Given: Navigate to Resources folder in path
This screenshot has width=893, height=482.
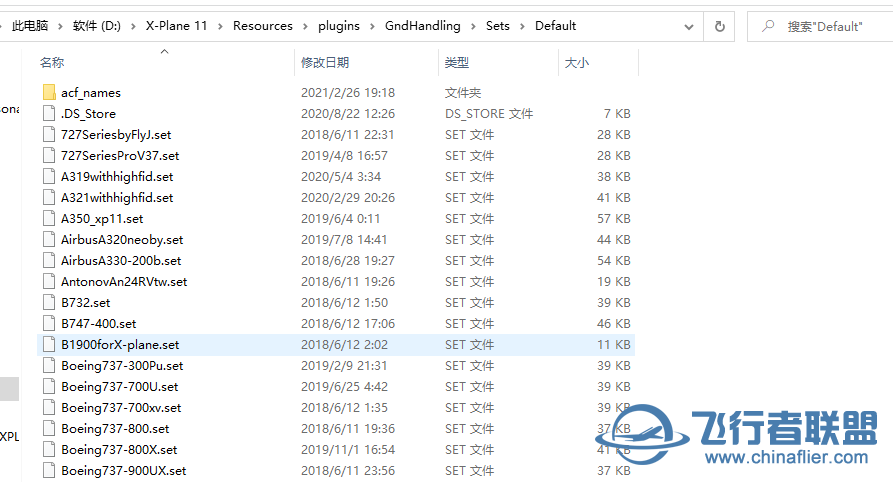Looking at the screenshot, I should click(263, 26).
